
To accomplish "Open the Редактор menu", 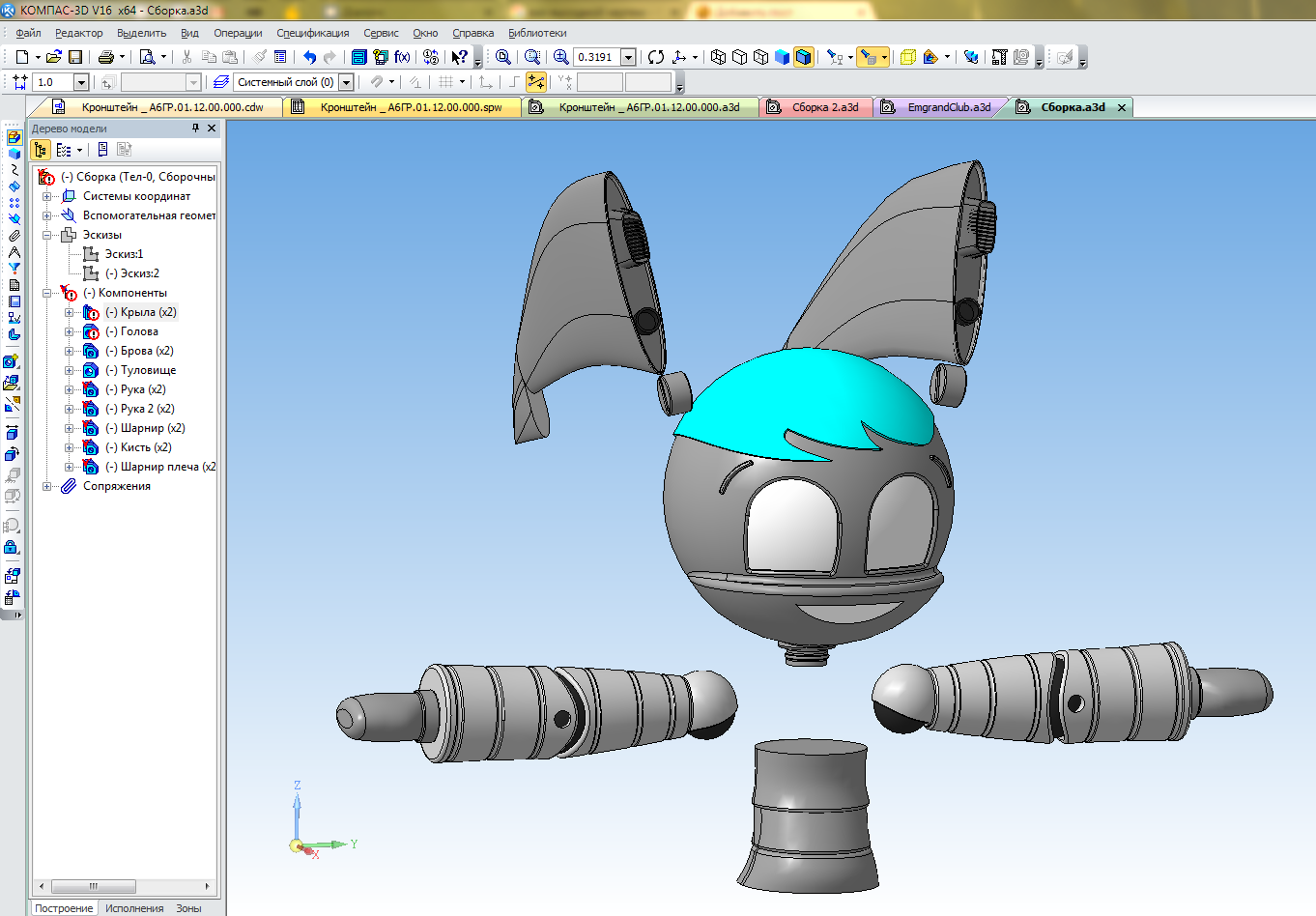I will [x=78, y=33].
